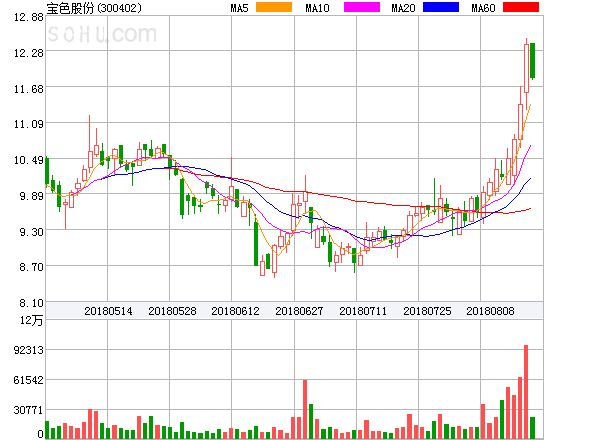Select the MA5 legend label
The width and height of the screenshot is (600, 440).
click(239, 8)
